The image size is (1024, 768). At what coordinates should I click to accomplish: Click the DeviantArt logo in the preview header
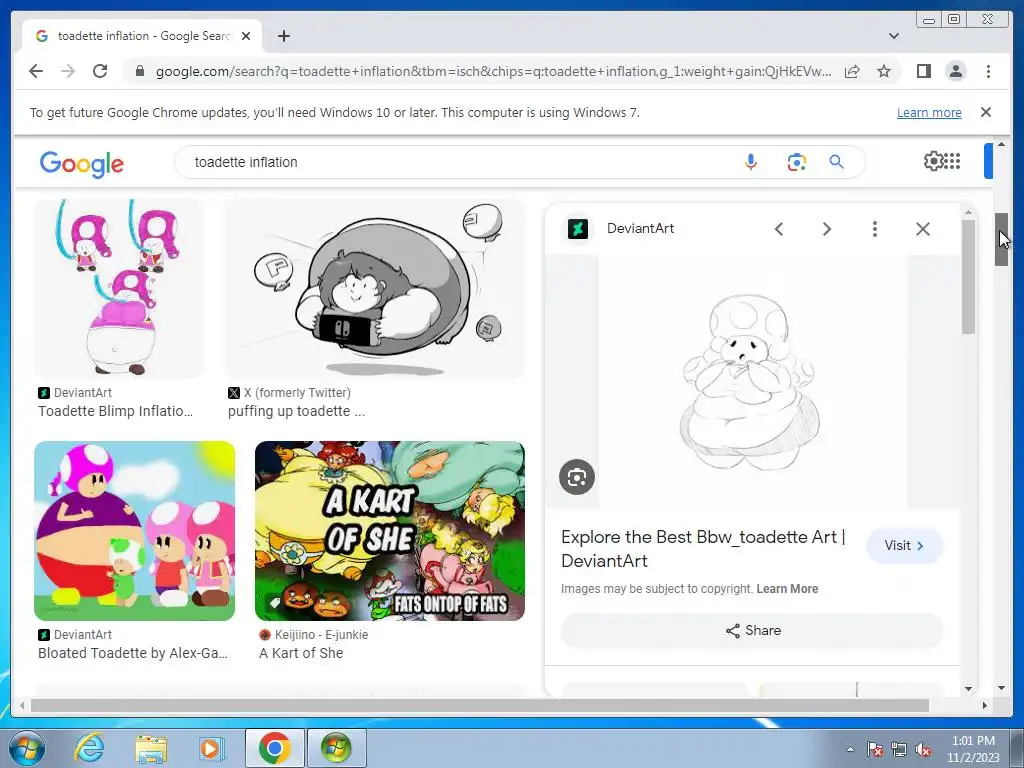pyautogui.click(x=578, y=229)
